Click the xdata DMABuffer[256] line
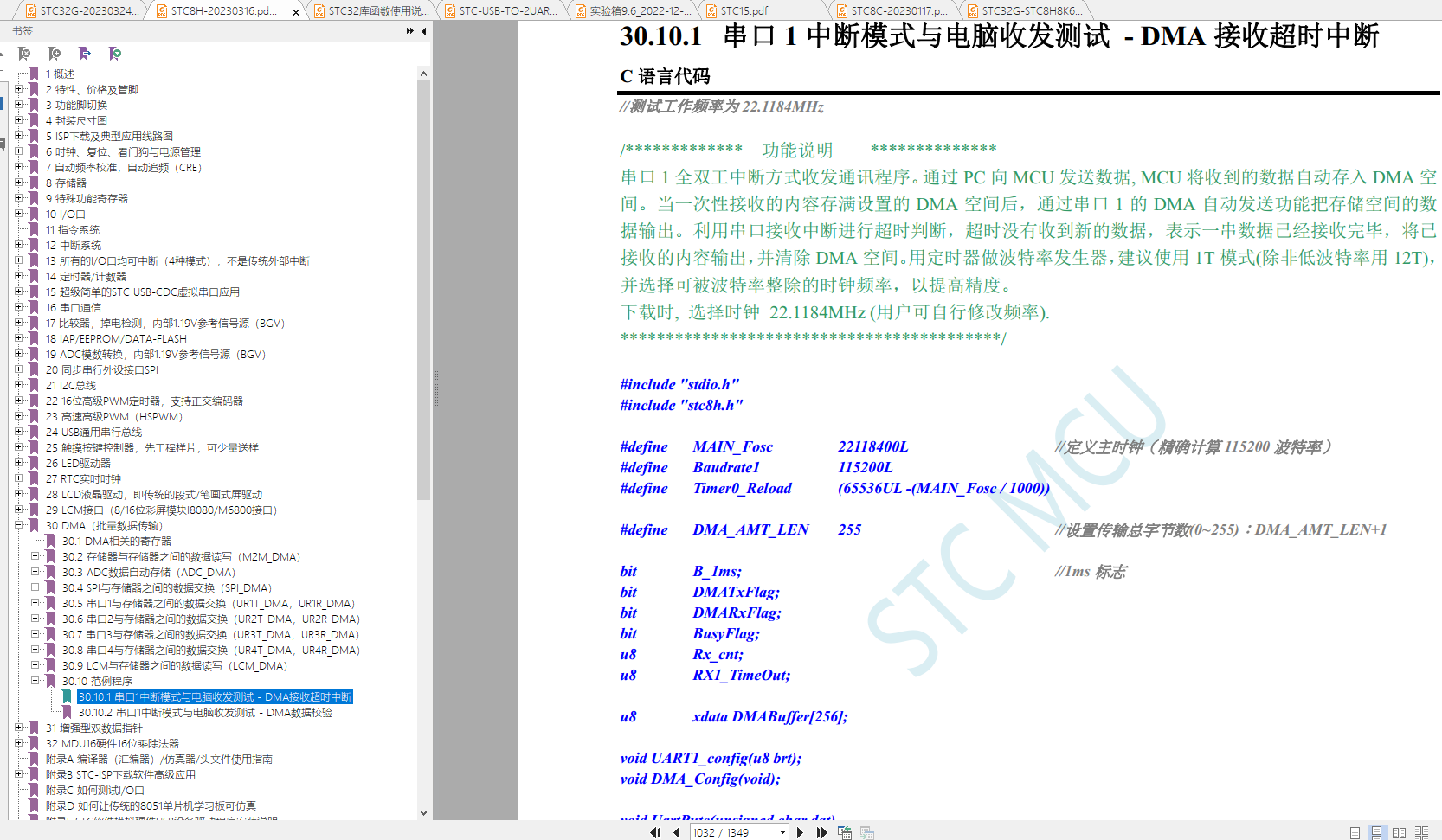 (x=734, y=716)
